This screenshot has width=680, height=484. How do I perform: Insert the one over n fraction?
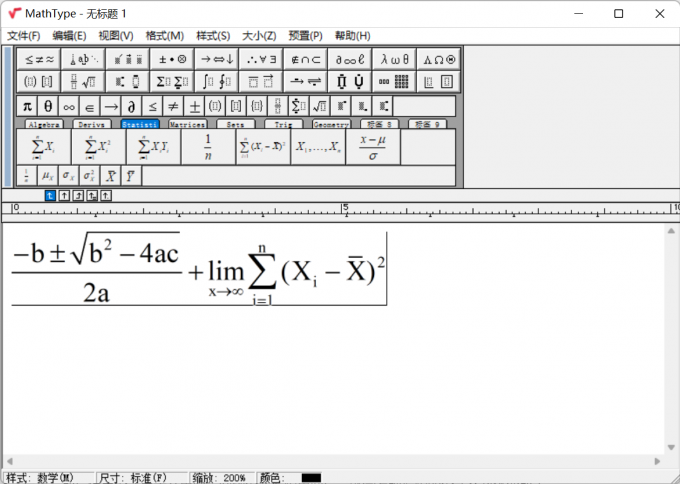tap(207, 147)
